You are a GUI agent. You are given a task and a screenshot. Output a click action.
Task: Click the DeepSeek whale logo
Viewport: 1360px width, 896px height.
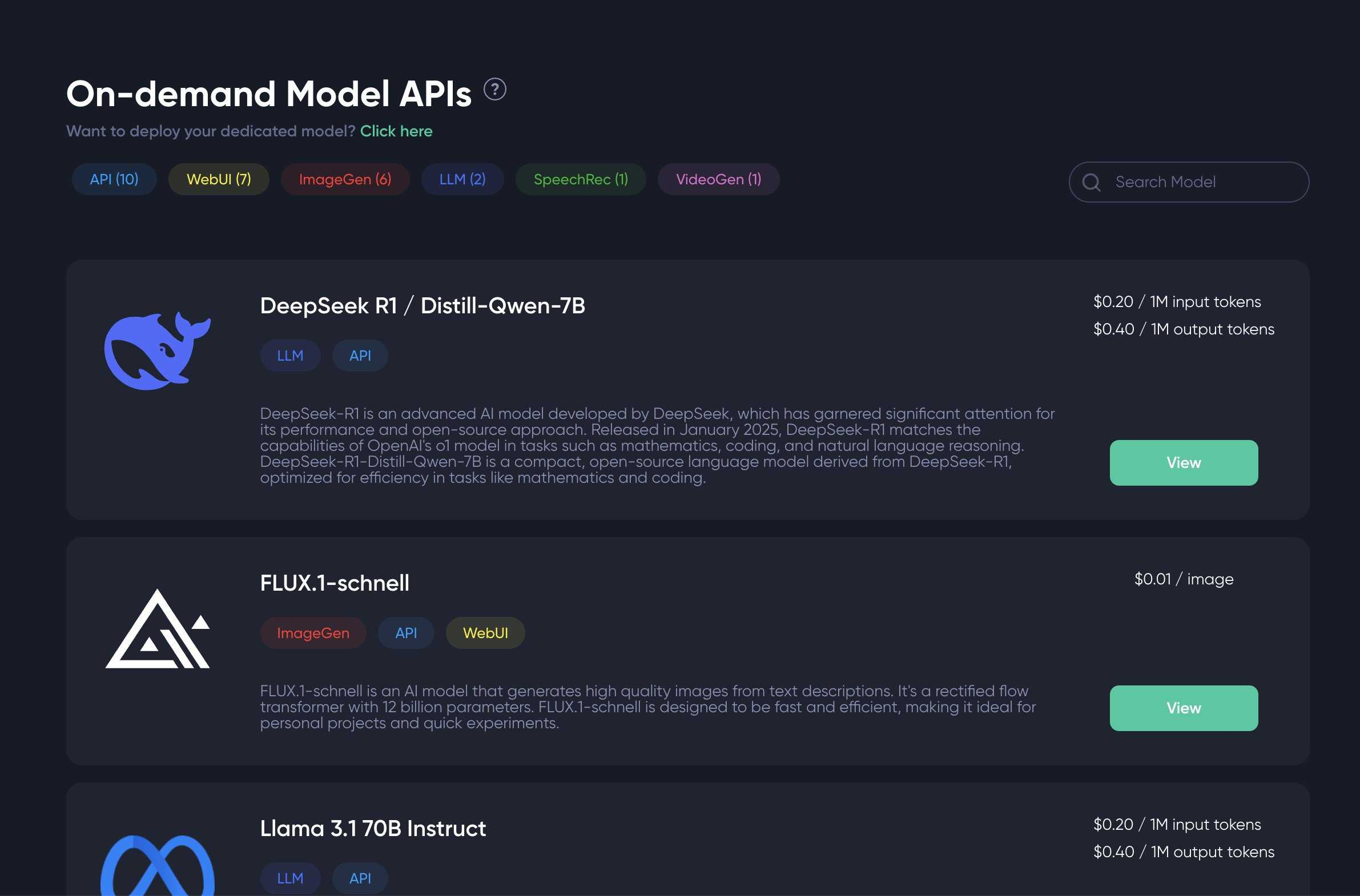coord(158,350)
